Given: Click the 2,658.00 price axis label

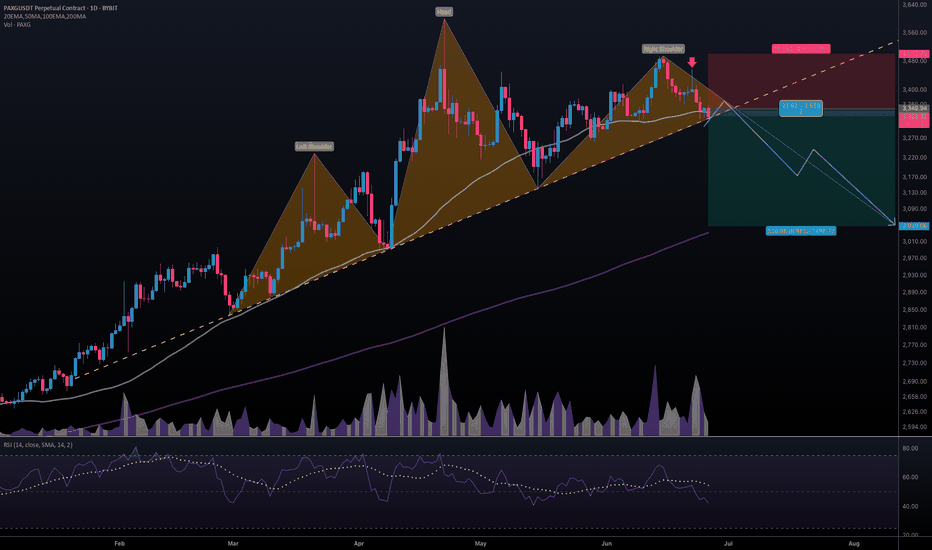Looking at the screenshot, I should coord(914,397).
